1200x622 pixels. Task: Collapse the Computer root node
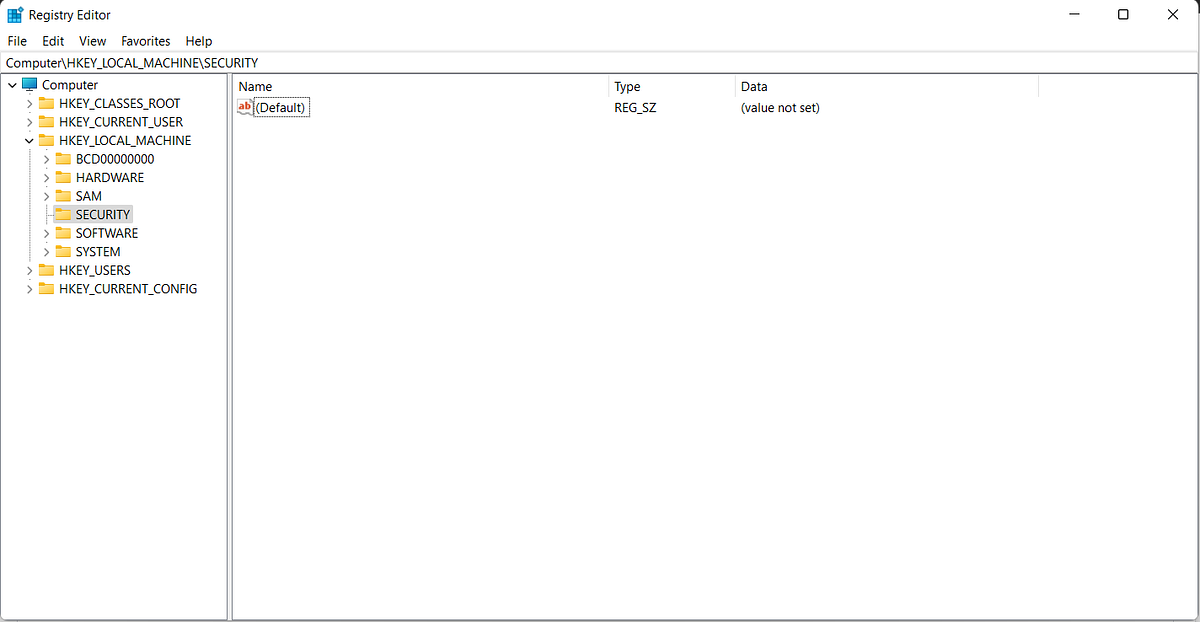tap(13, 85)
